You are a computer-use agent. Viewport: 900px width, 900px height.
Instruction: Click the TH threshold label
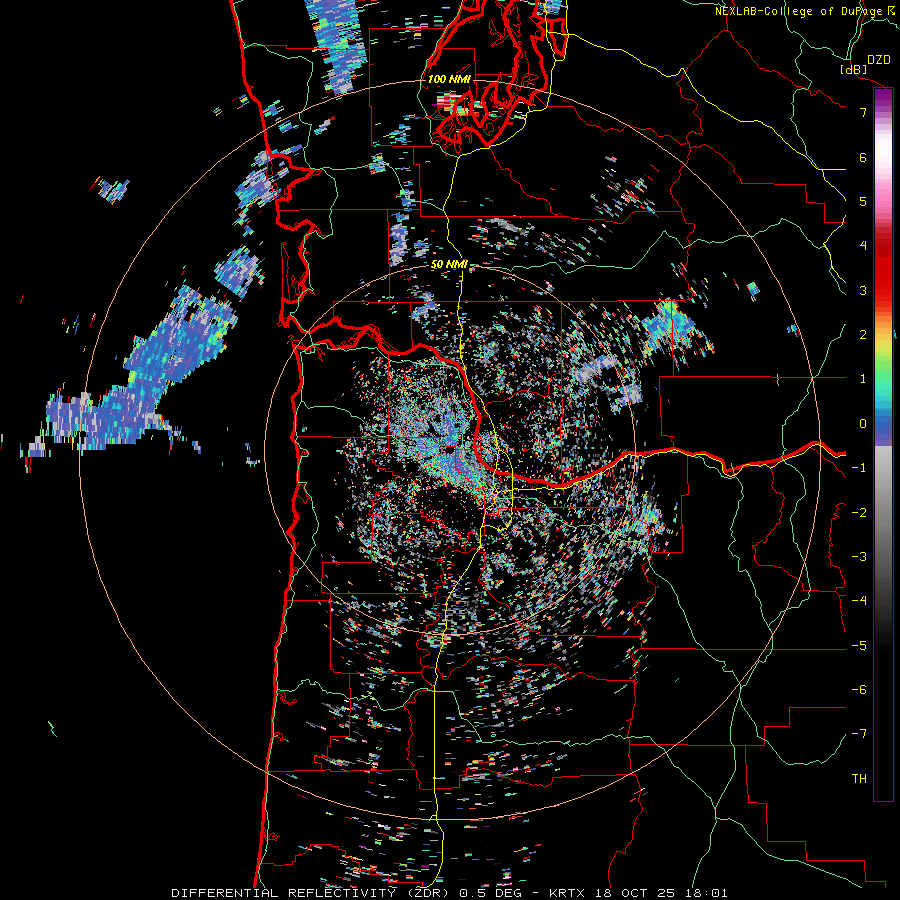pos(859,779)
